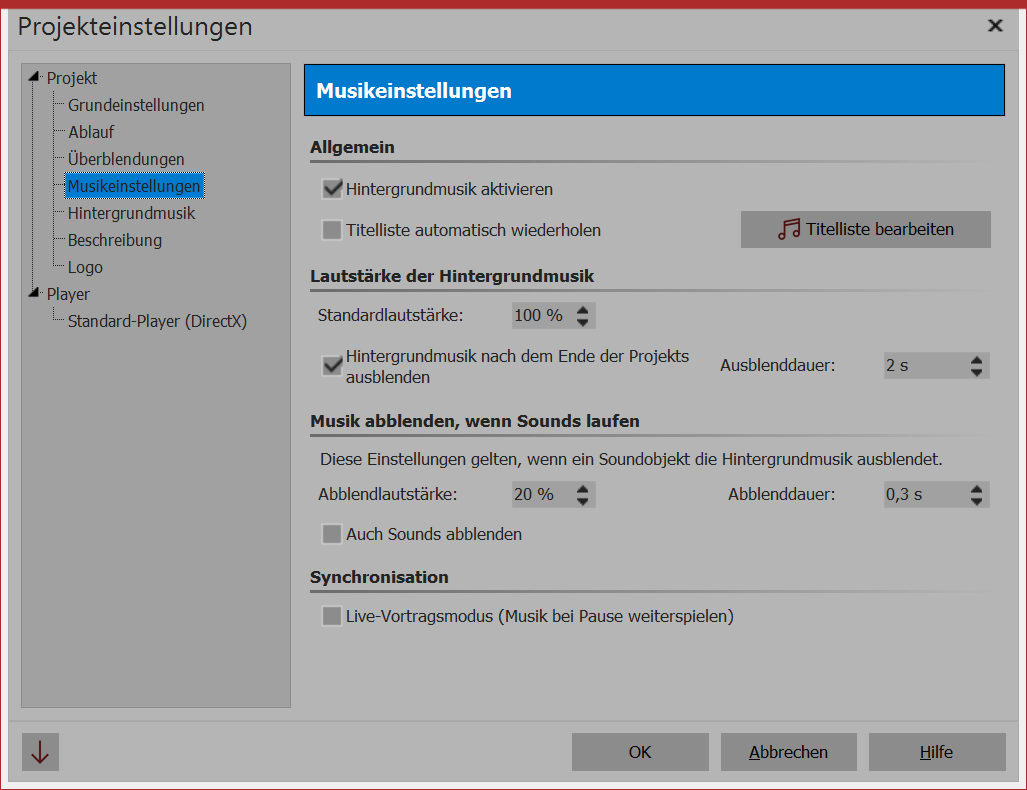
Task: Confirm settings with OK button
Action: coord(640,752)
